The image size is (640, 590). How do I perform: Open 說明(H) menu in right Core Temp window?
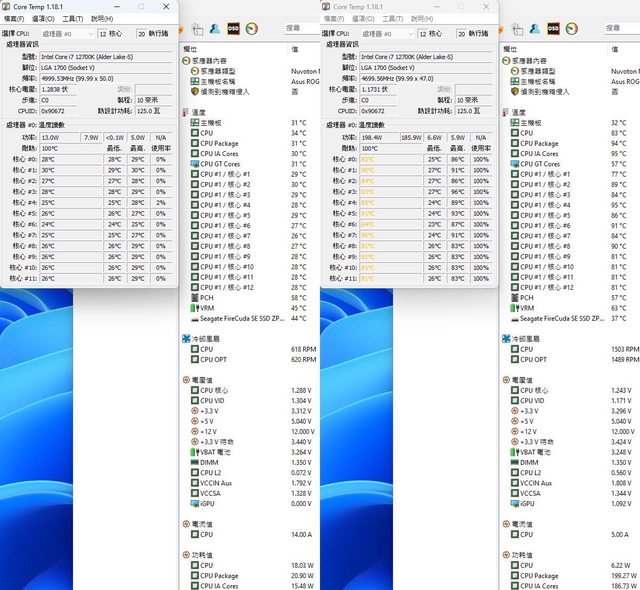pyautogui.click(x=421, y=19)
